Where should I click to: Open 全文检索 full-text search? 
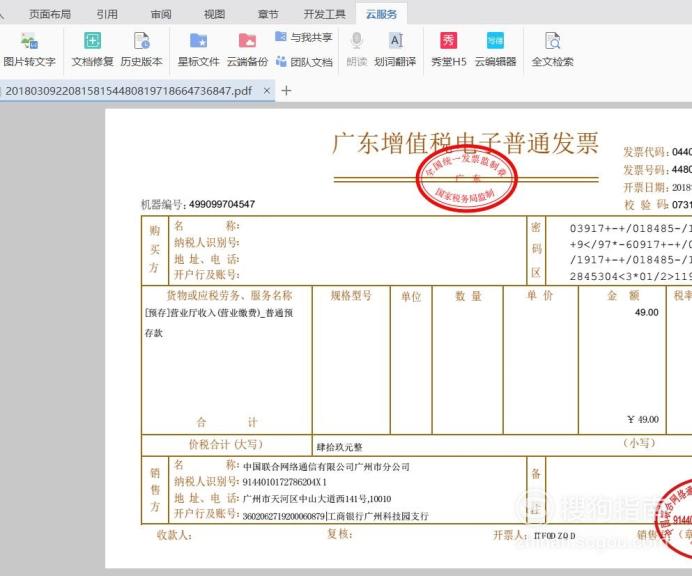(552, 49)
